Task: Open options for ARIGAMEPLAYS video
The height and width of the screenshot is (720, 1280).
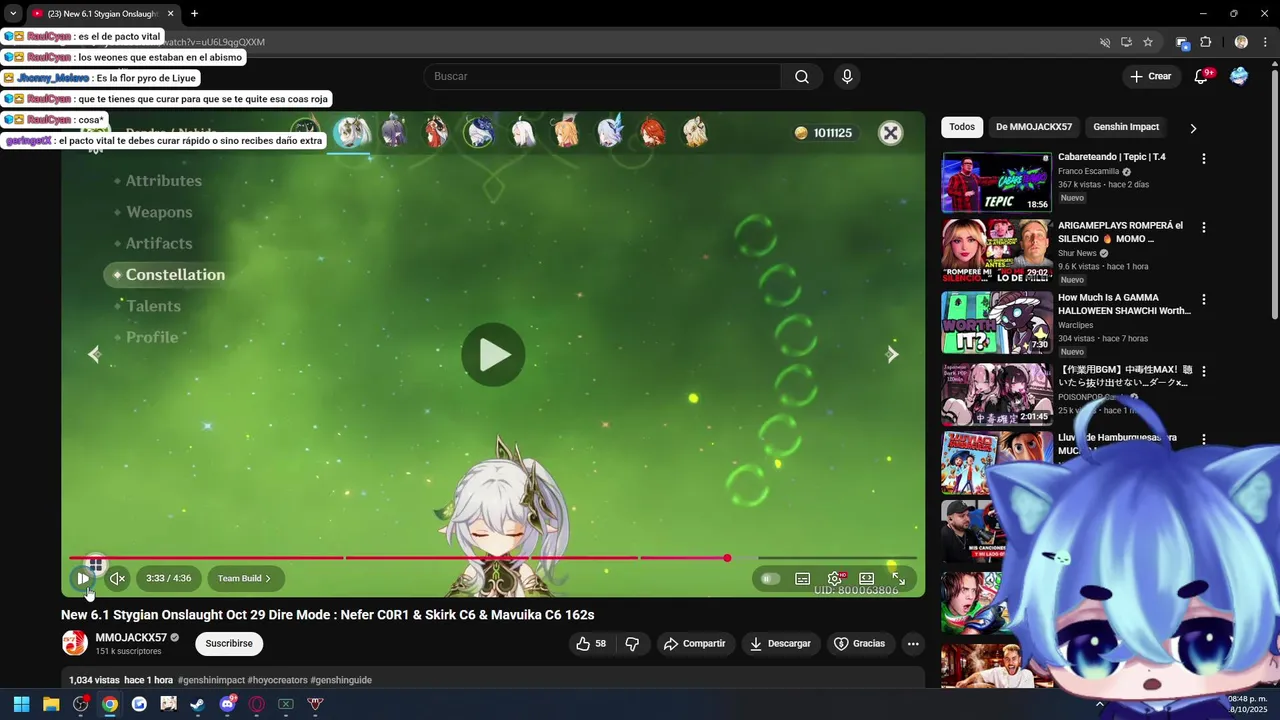Action: point(1204,227)
